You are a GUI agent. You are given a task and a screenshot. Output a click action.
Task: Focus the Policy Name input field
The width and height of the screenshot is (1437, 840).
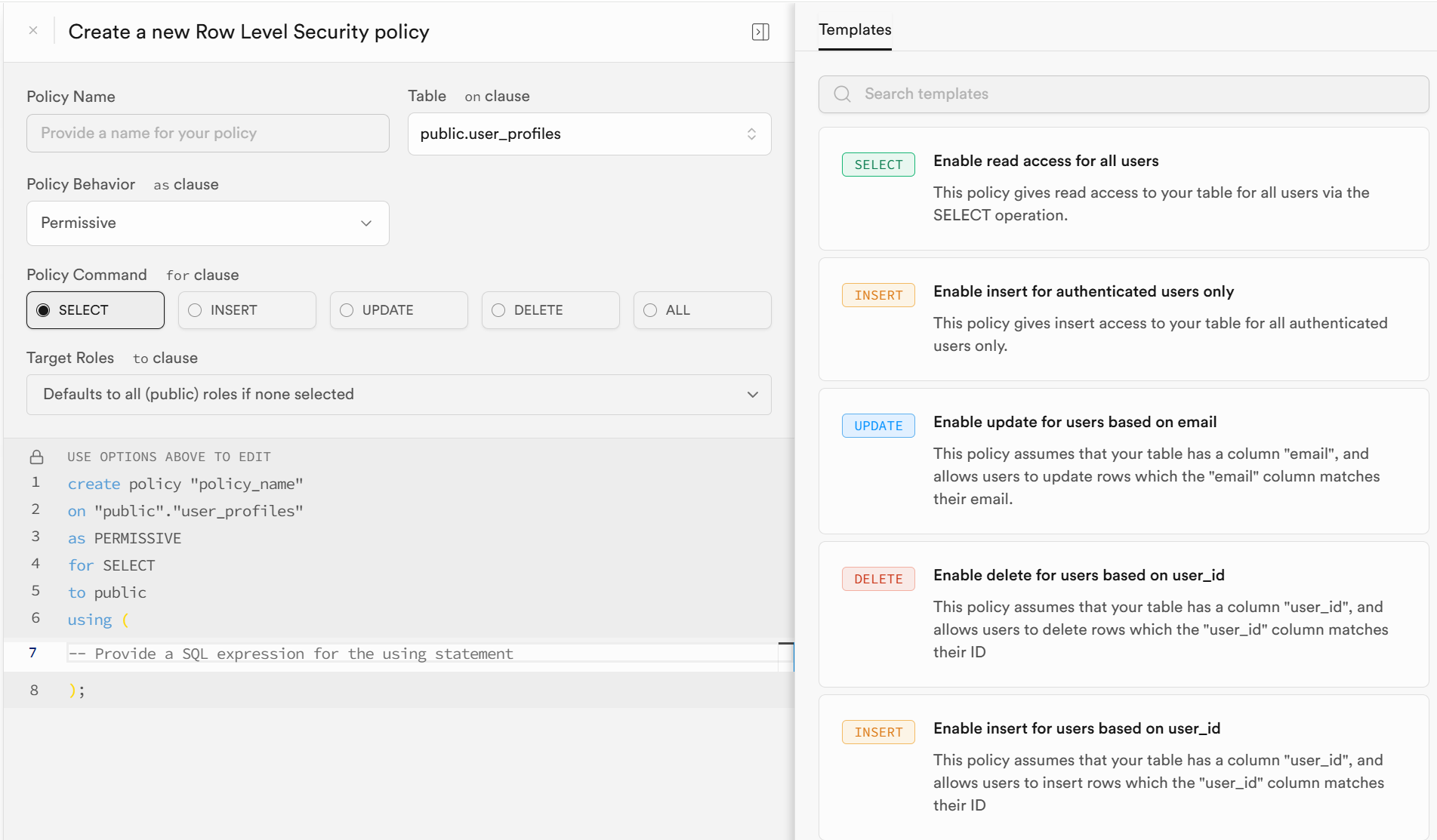pos(208,134)
